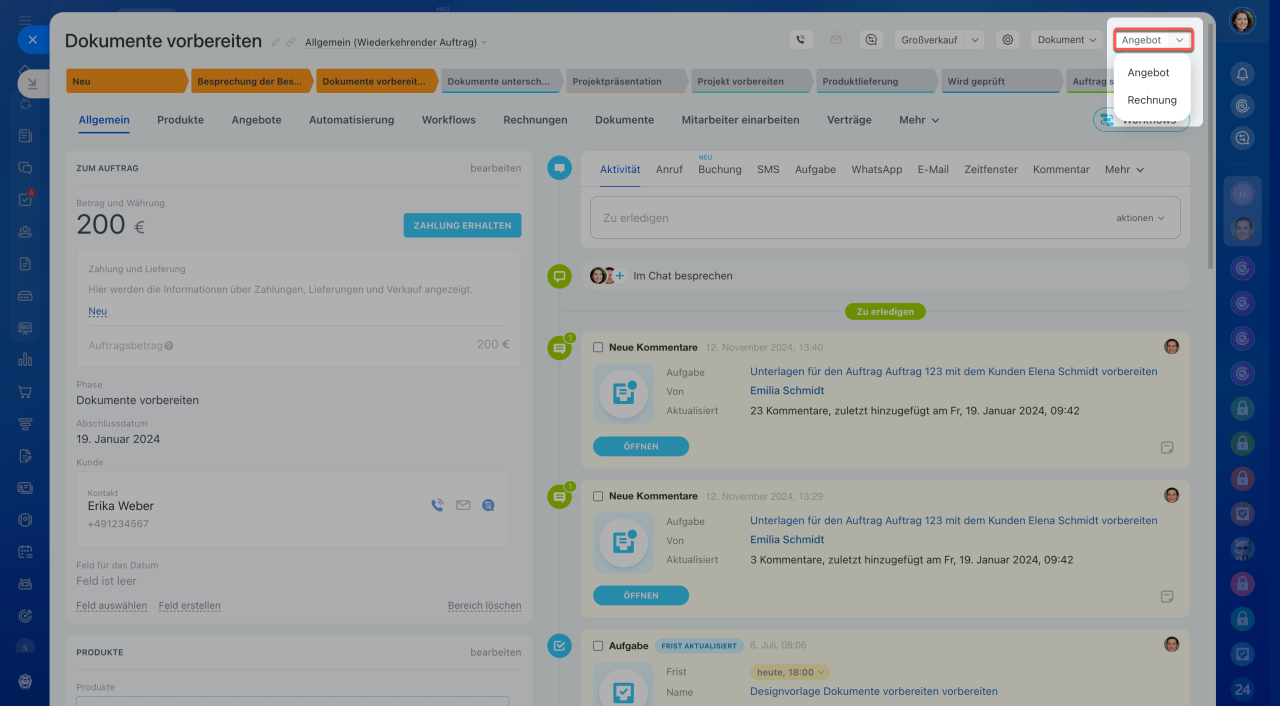Image resolution: width=1280 pixels, height=706 pixels.
Task: Click green chat icon beside Im Chat besprechen
Action: coord(559,276)
